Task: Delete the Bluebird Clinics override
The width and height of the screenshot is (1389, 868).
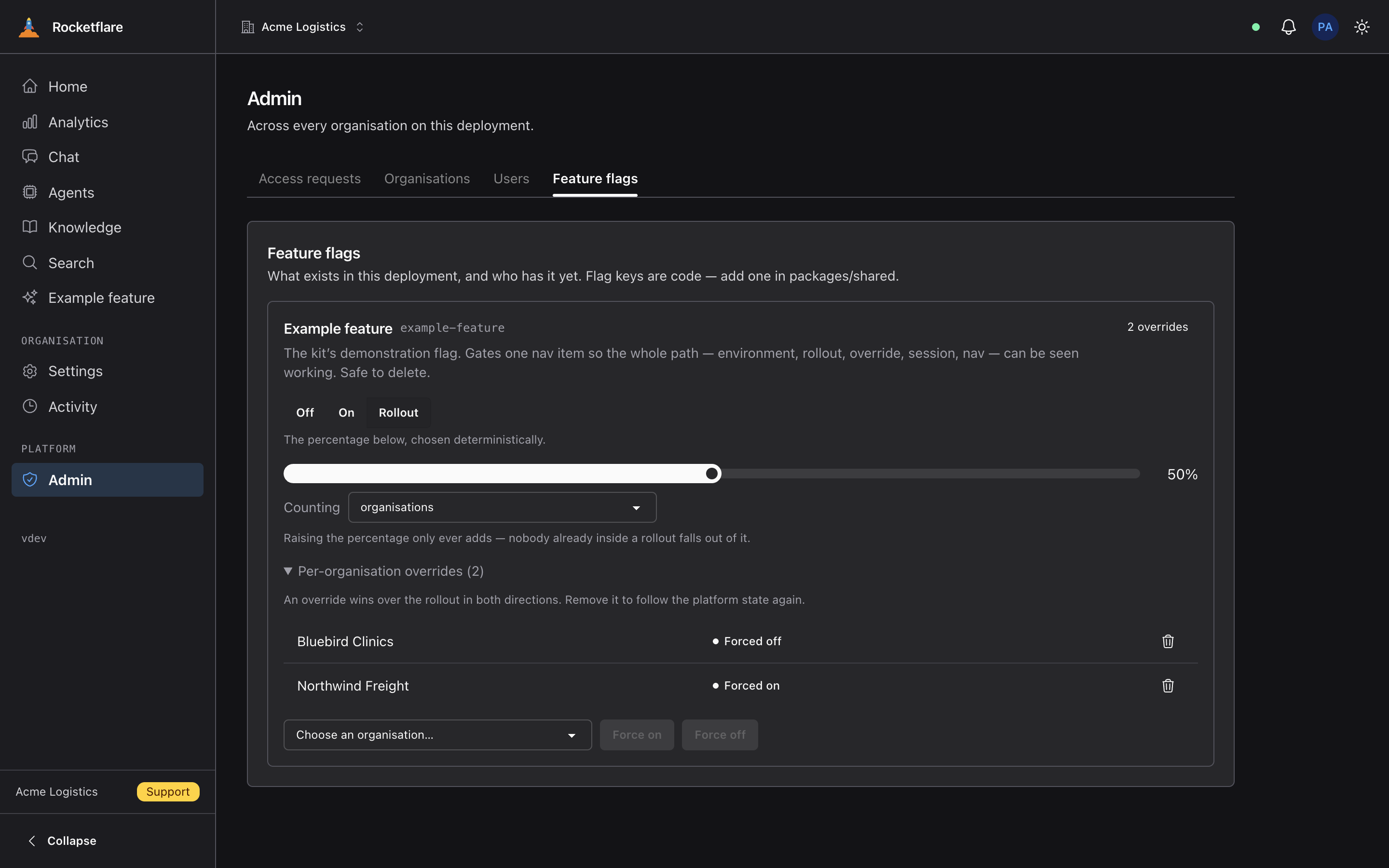Action: [1168, 641]
